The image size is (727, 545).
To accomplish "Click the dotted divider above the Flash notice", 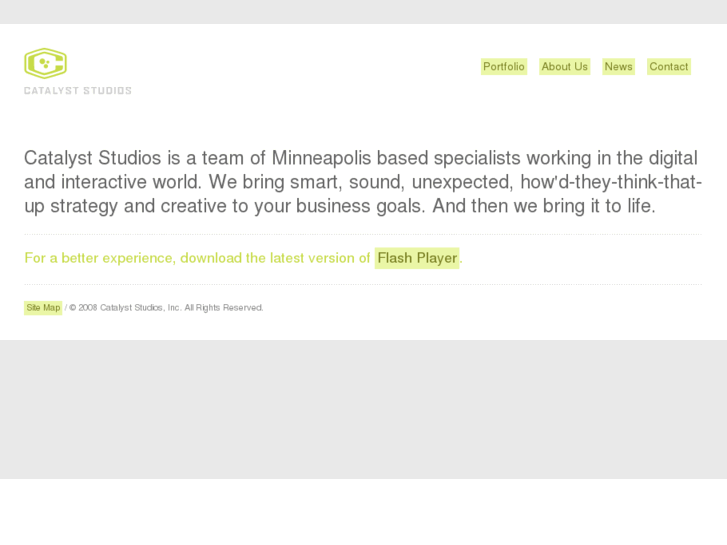I will coord(363,234).
